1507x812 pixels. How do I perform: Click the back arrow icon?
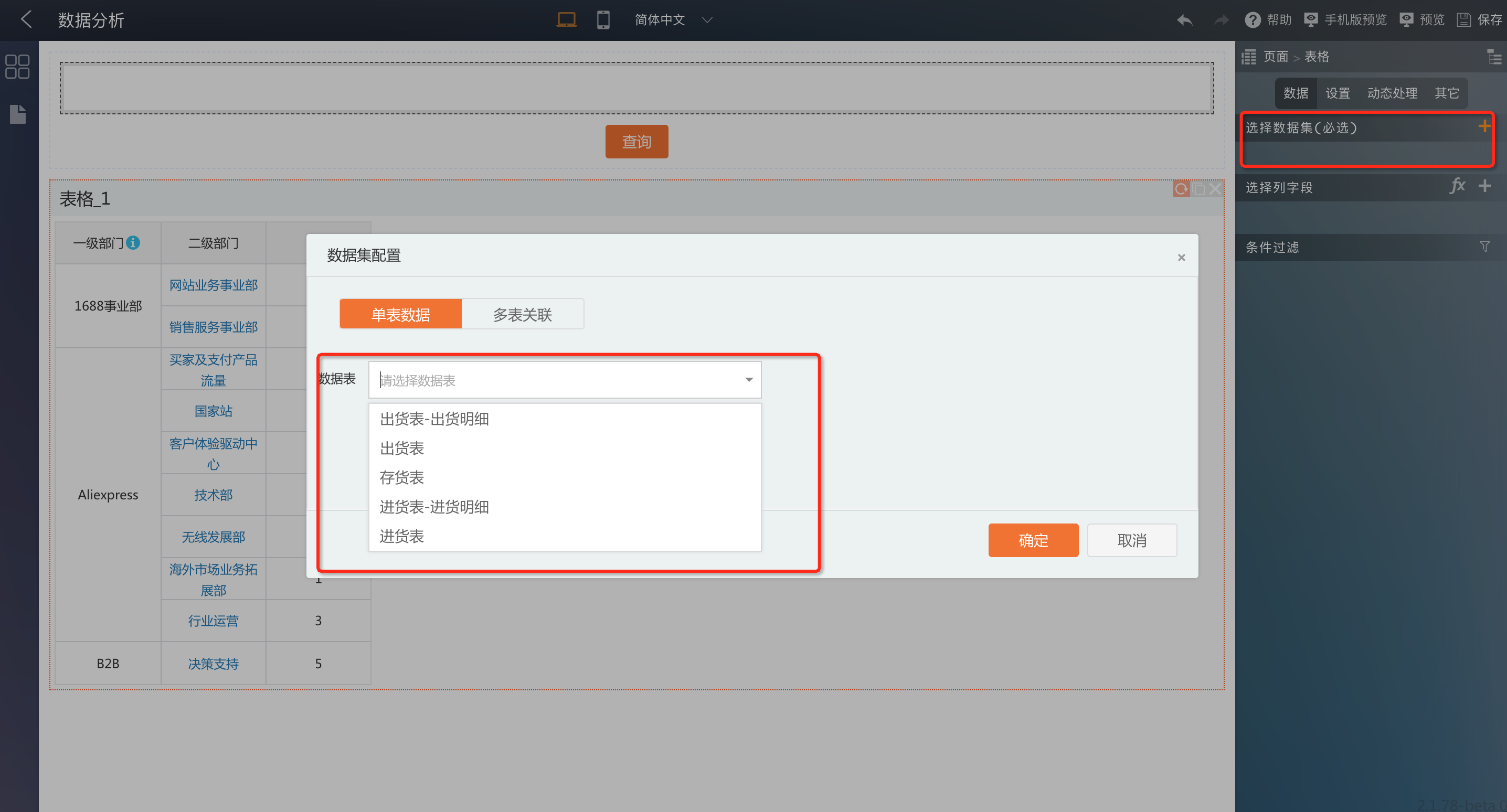tap(26, 19)
